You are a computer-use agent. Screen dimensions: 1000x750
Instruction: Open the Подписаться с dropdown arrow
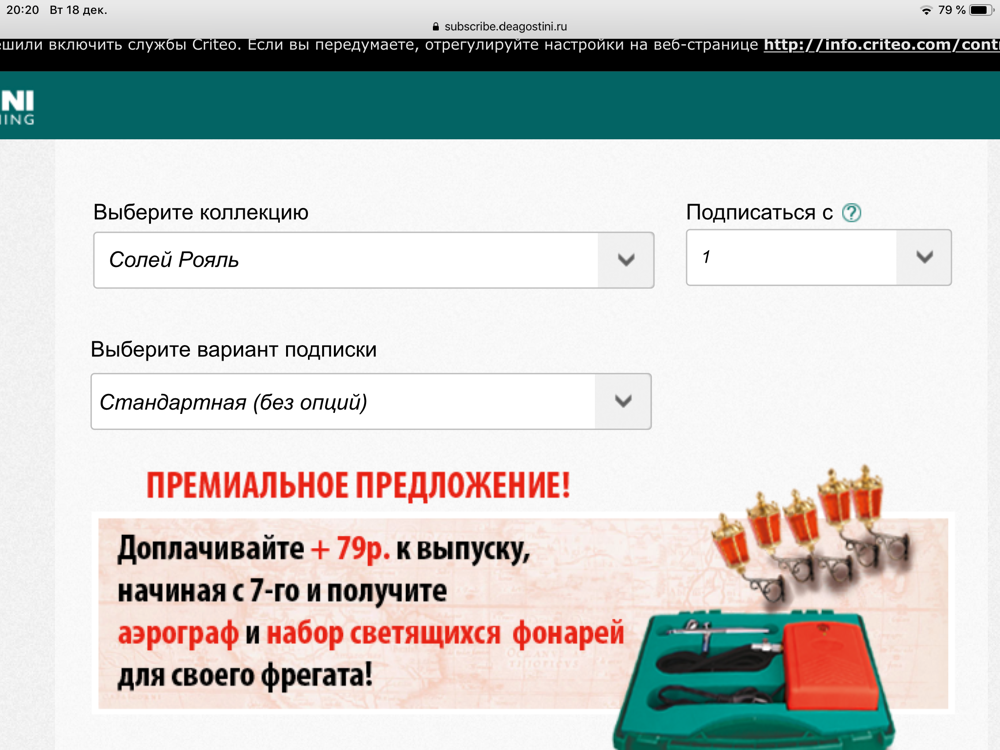tap(924, 257)
